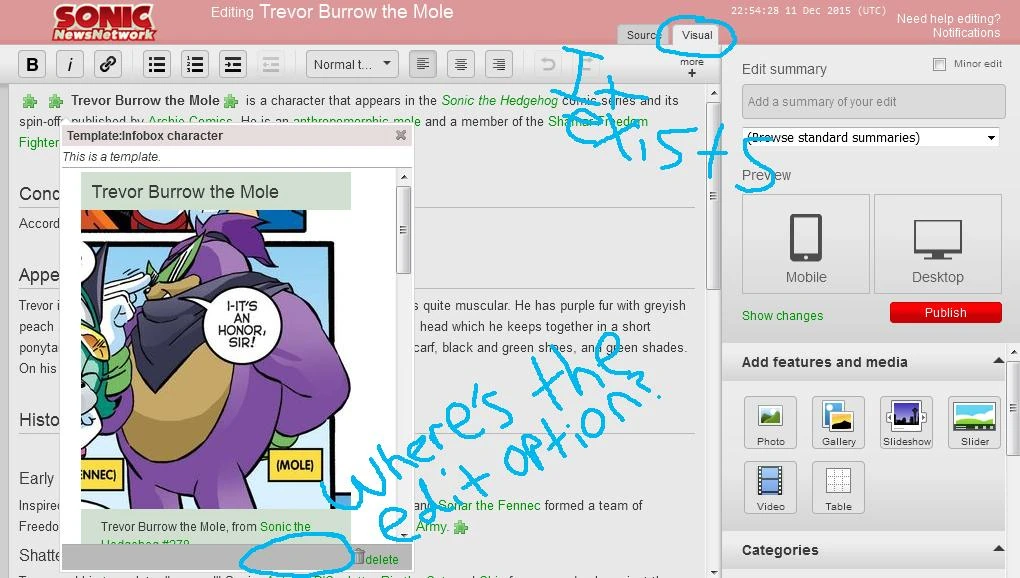
Task: Insert a bulleted list
Action: pyautogui.click(x=157, y=65)
